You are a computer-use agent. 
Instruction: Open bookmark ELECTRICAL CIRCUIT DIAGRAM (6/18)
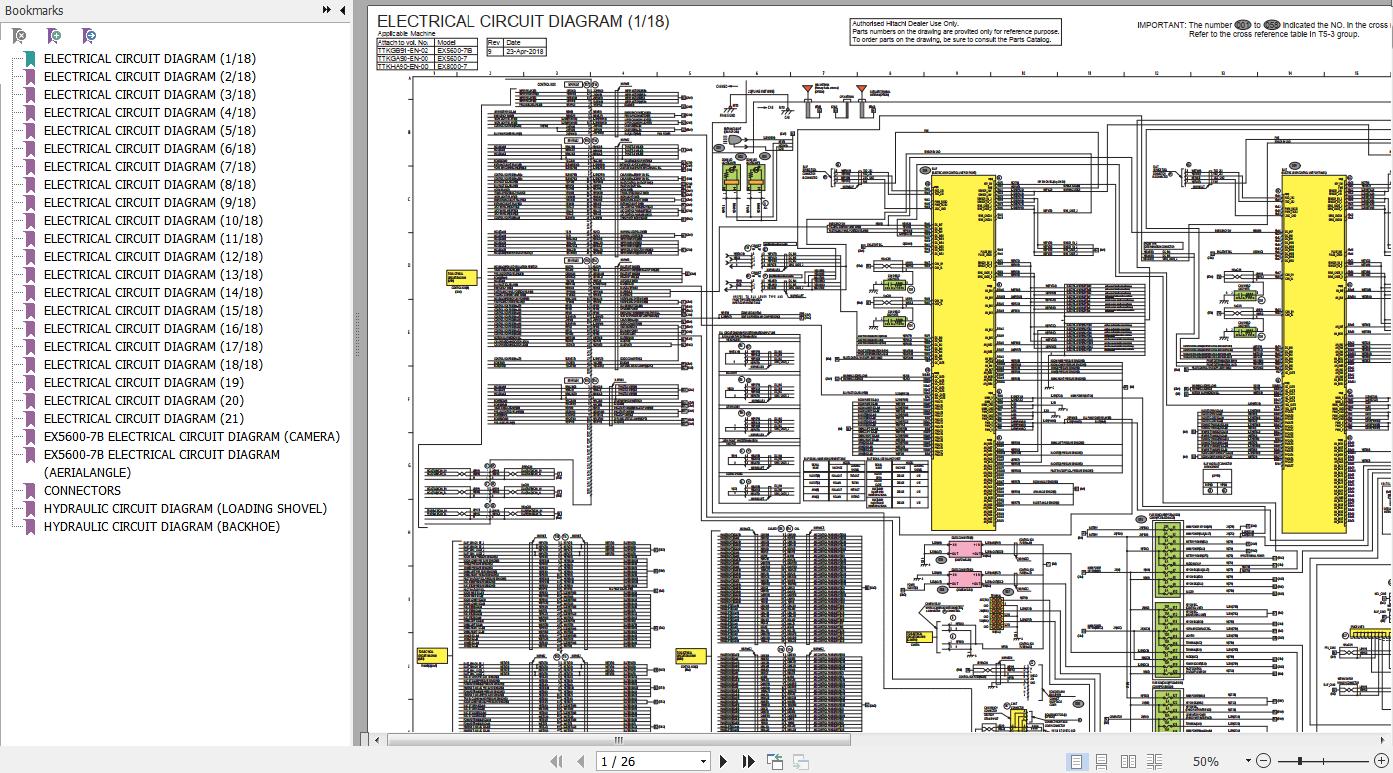pos(149,149)
